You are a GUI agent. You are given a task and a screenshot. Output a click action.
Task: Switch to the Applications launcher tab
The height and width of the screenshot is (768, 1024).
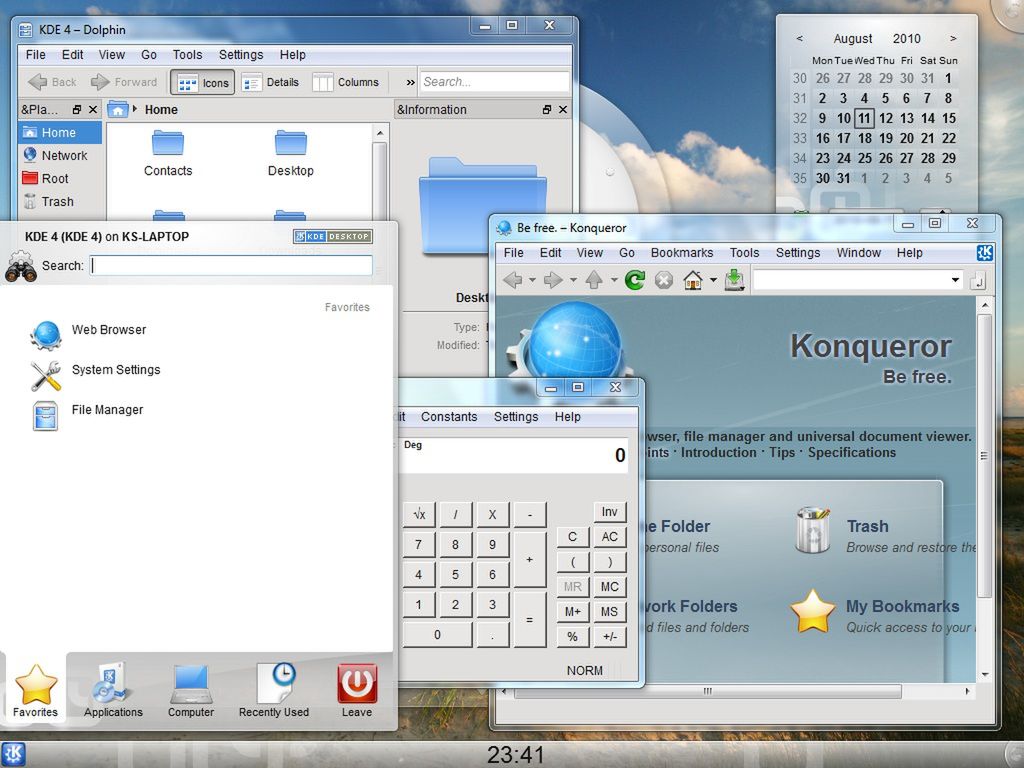click(x=113, y=692)
